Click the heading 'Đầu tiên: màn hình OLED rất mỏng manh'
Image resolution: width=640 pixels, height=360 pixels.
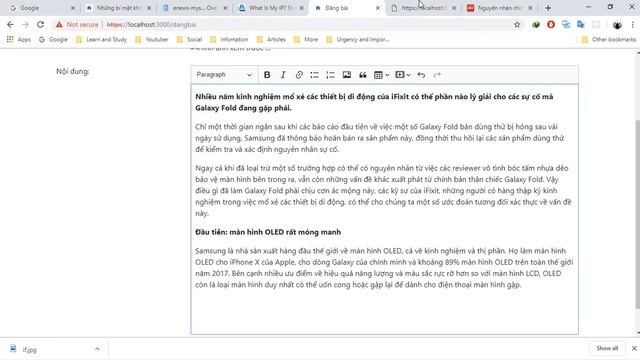coord(268,232)
